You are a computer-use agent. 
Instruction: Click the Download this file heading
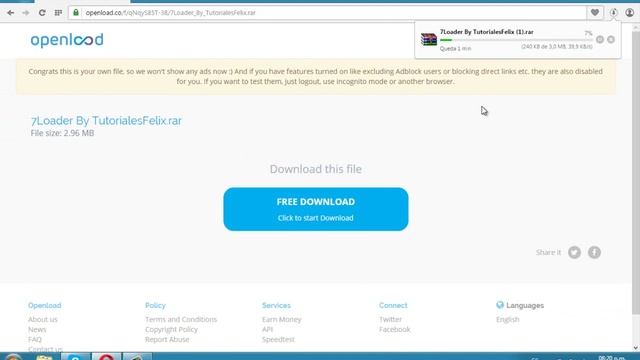[316, 169]
